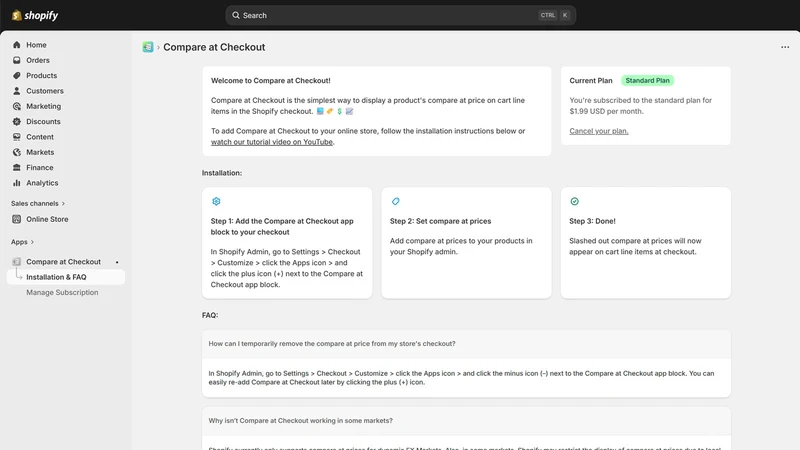Click the Compare at Checkout page title

click(x=214, y=47)
